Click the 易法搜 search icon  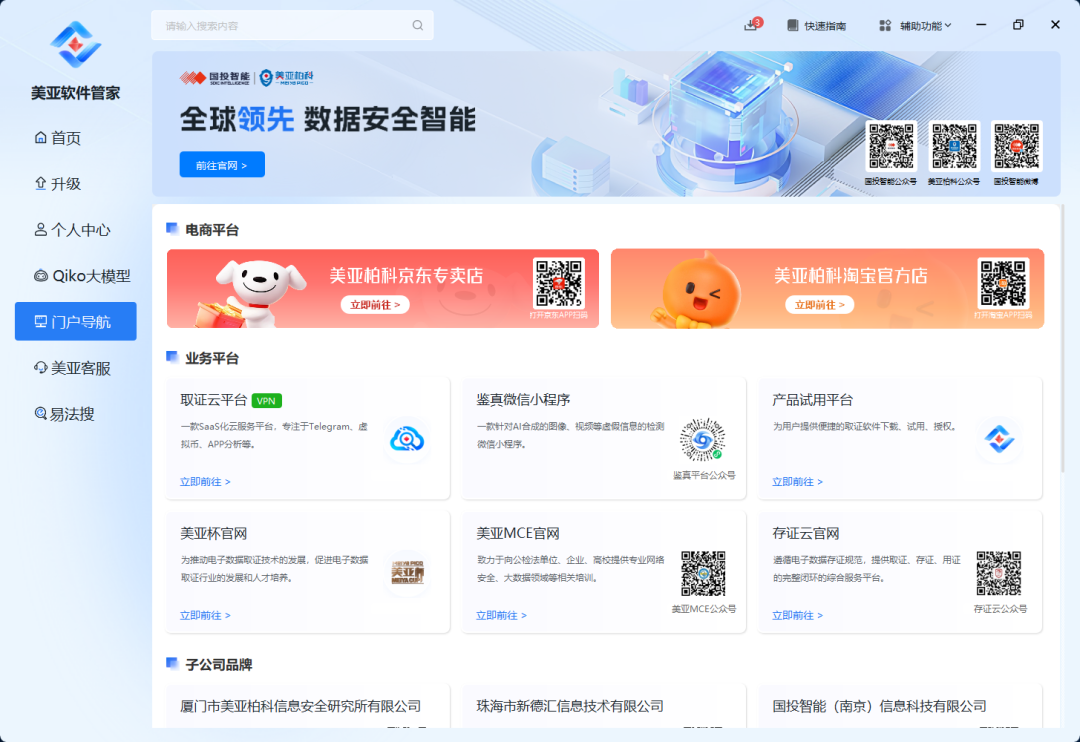(x=41, y=413)
